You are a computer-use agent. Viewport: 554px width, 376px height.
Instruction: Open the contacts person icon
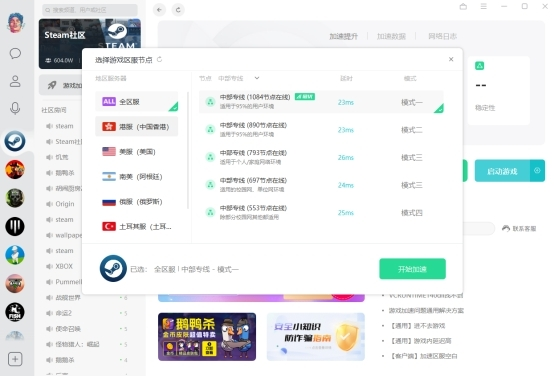click(15, 81)
